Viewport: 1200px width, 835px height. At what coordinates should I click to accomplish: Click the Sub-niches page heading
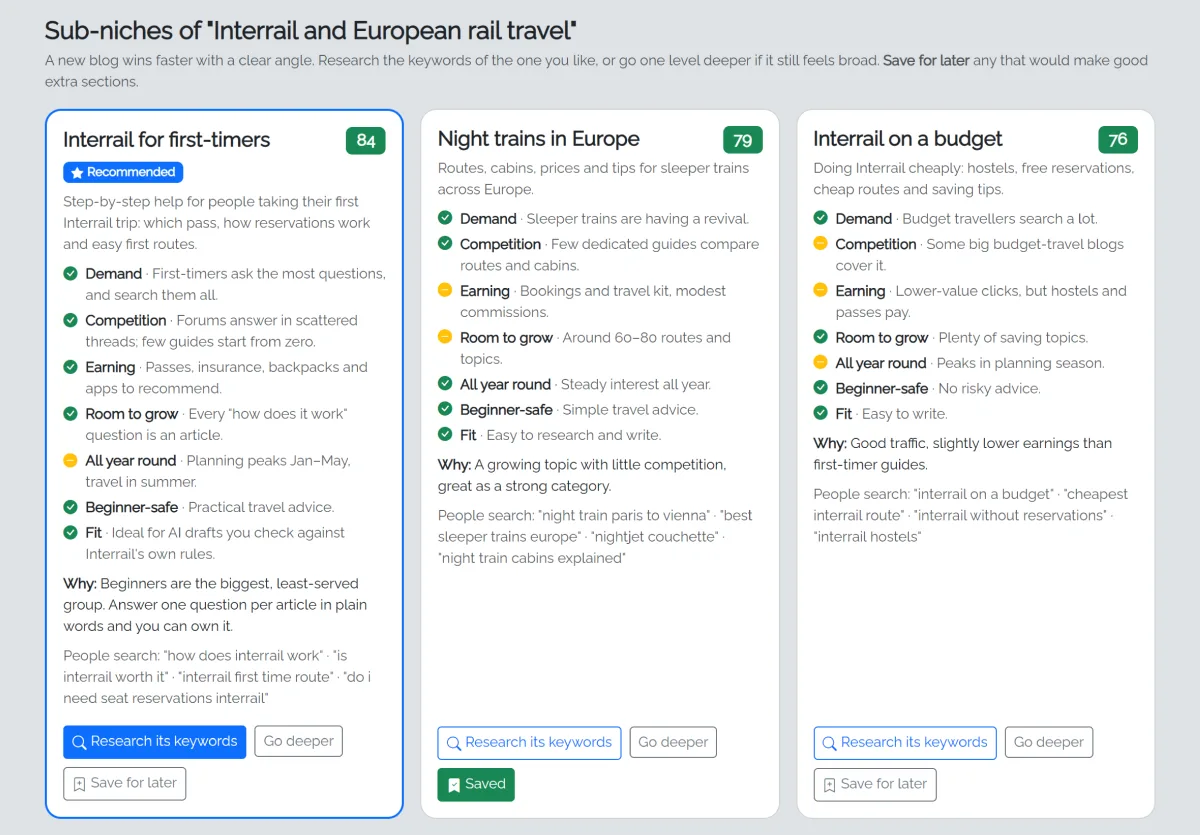coord(311,31)
